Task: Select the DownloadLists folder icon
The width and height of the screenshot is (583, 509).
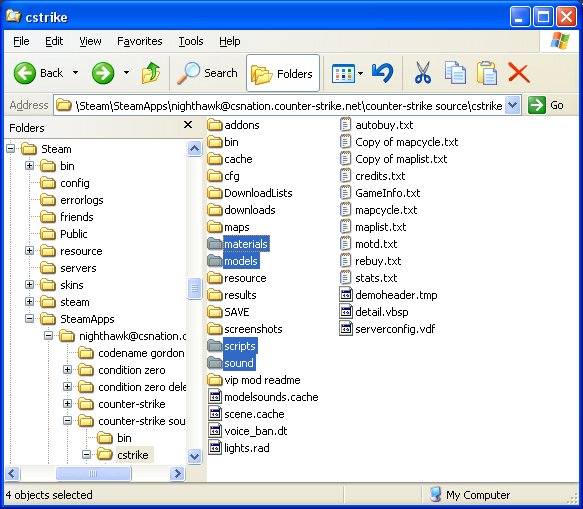Action: (215, 193)
